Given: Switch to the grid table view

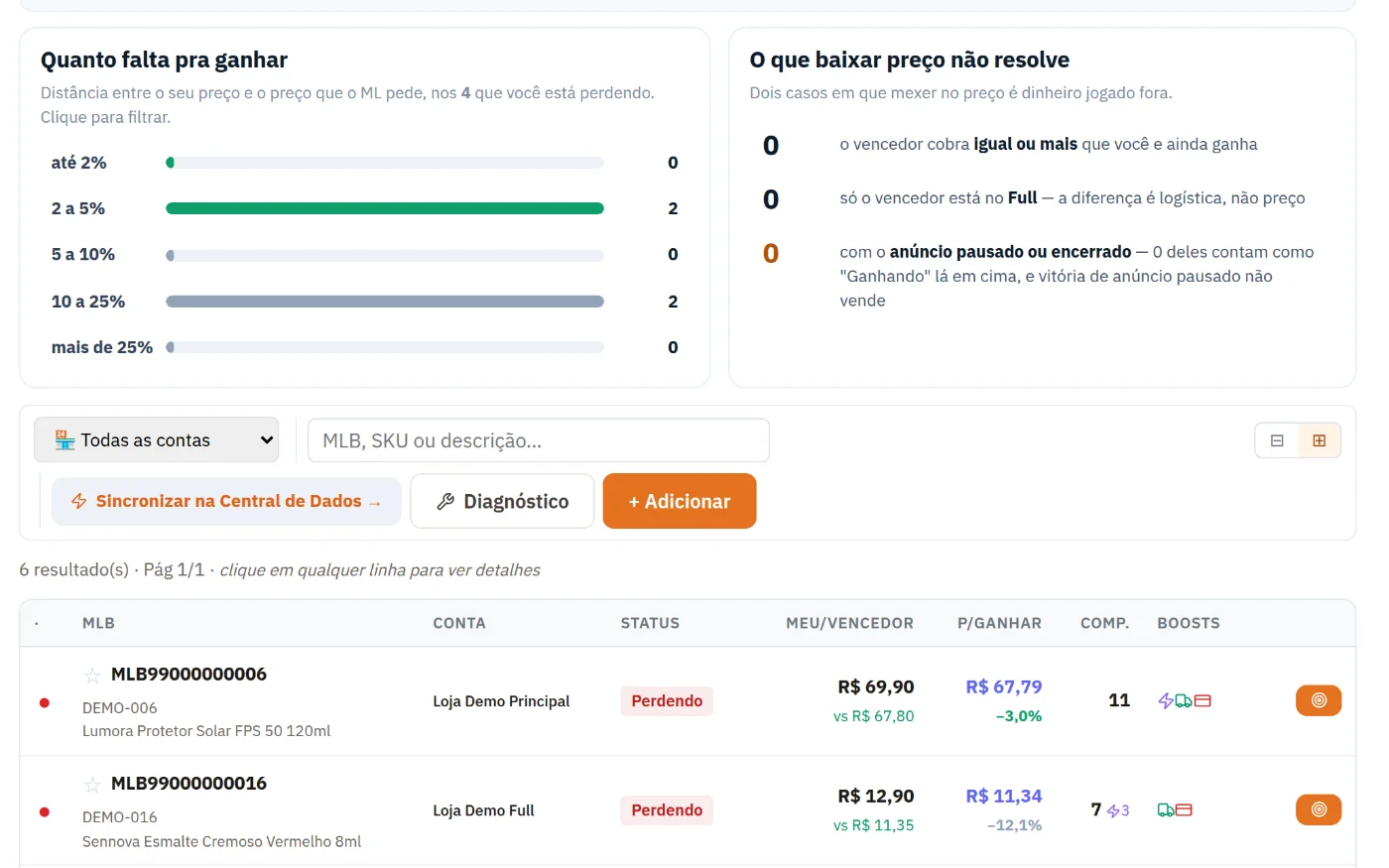Looking at the screenshot, I should click(1320, 440).
